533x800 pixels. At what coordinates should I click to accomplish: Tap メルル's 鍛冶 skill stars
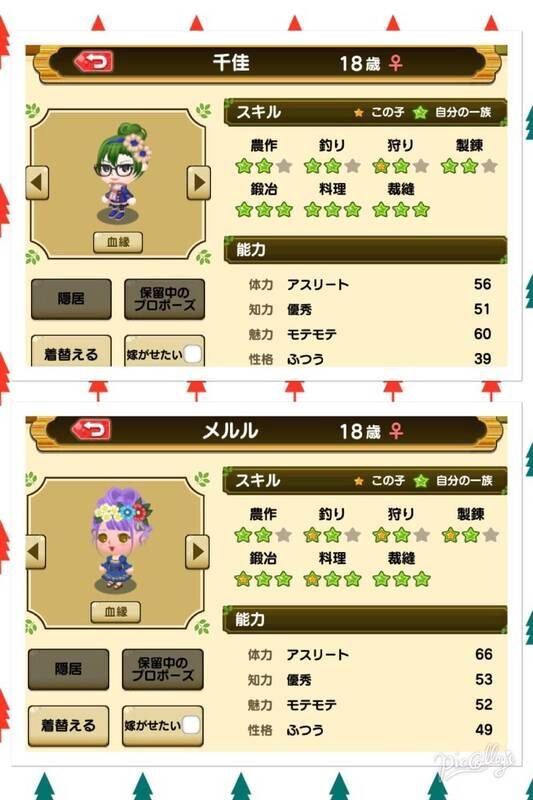click(x=263, y=579)
